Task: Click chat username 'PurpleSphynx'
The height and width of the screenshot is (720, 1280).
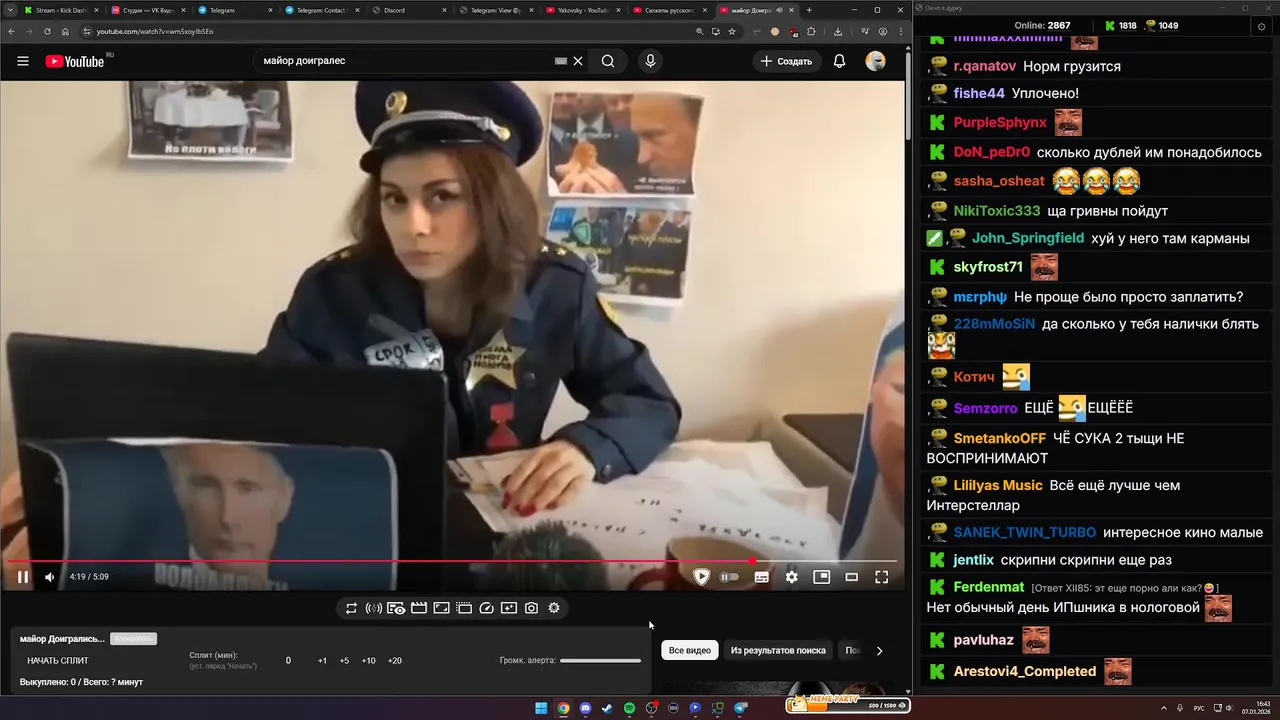Action: (1000, 123)
